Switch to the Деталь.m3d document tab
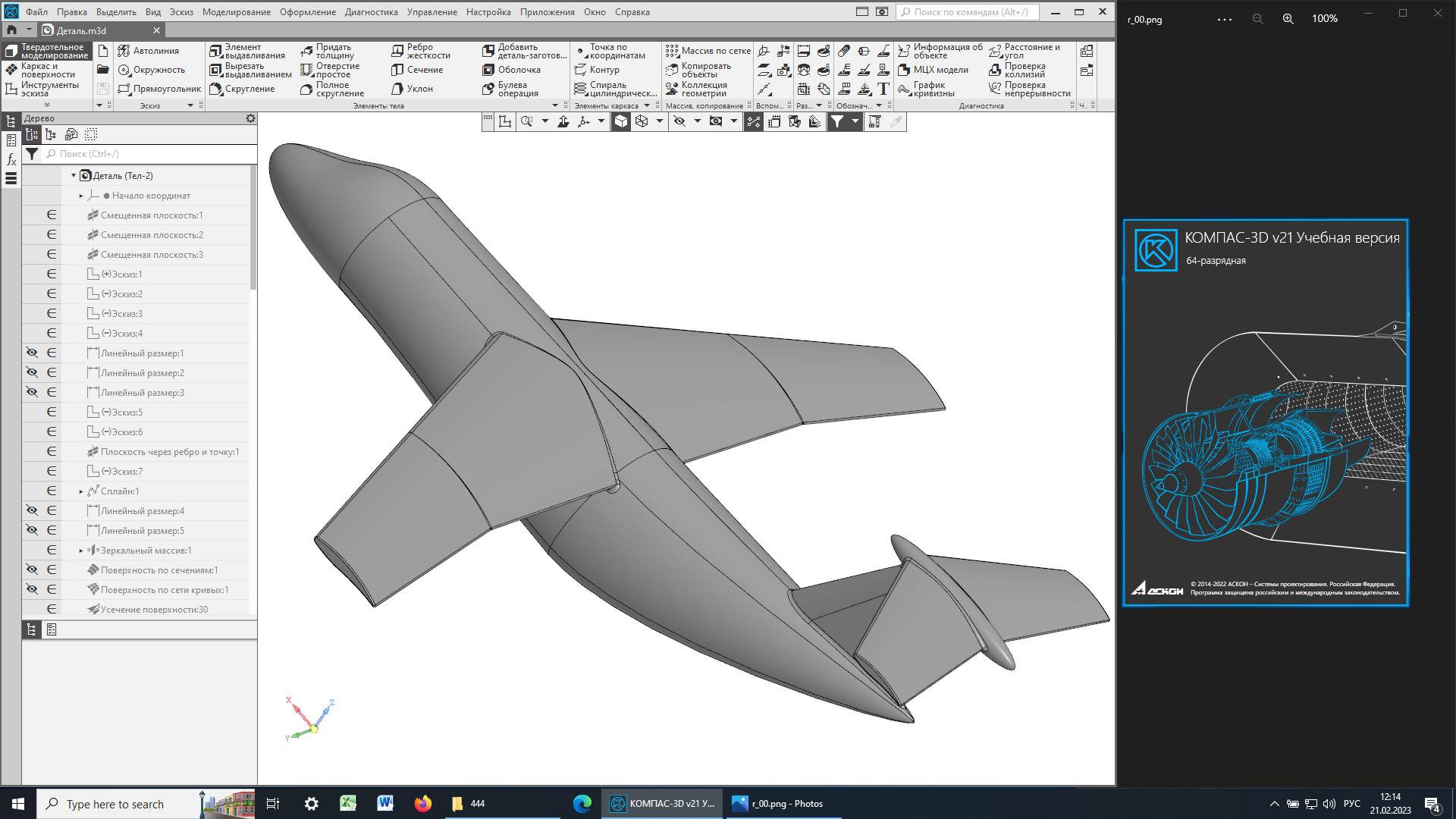Image resolution: width=1456 pixels, height=819 pixels. coord(101,30)
